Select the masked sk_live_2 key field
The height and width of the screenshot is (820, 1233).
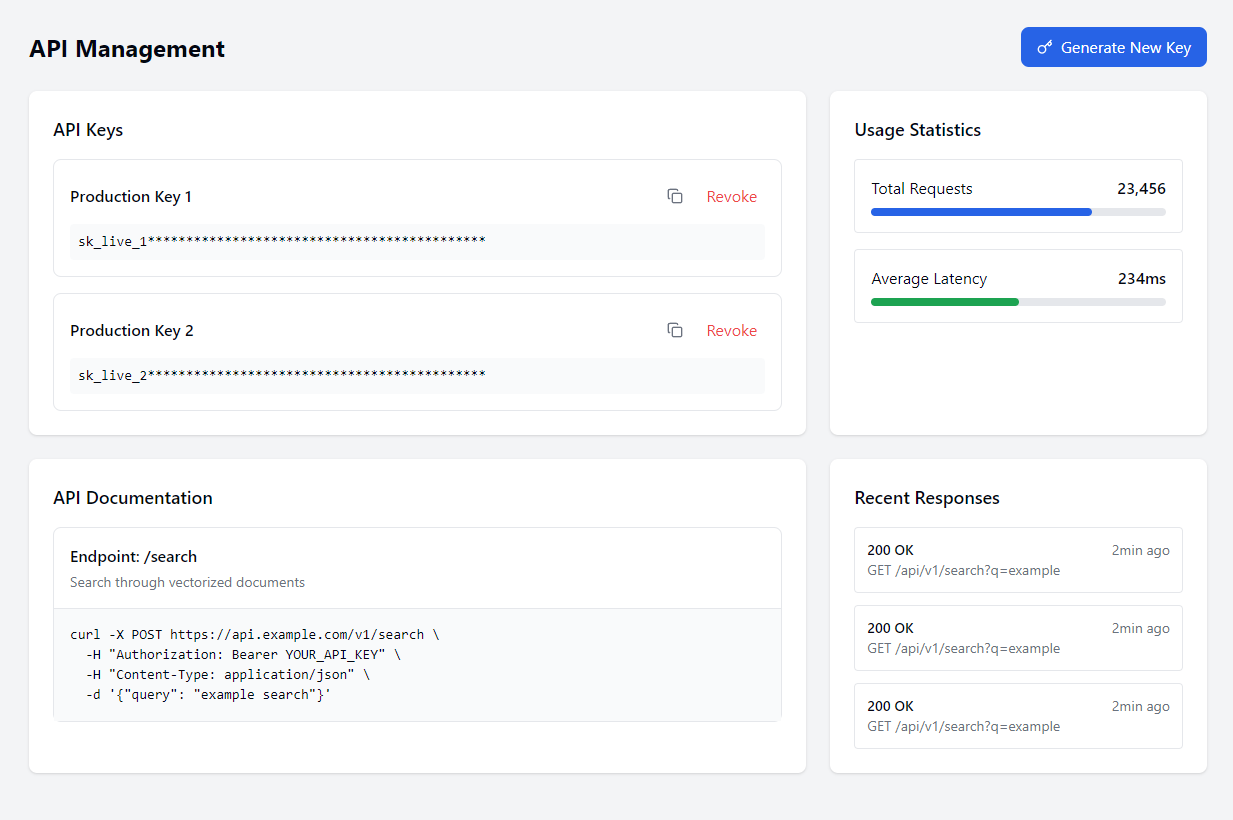point(417,376)
